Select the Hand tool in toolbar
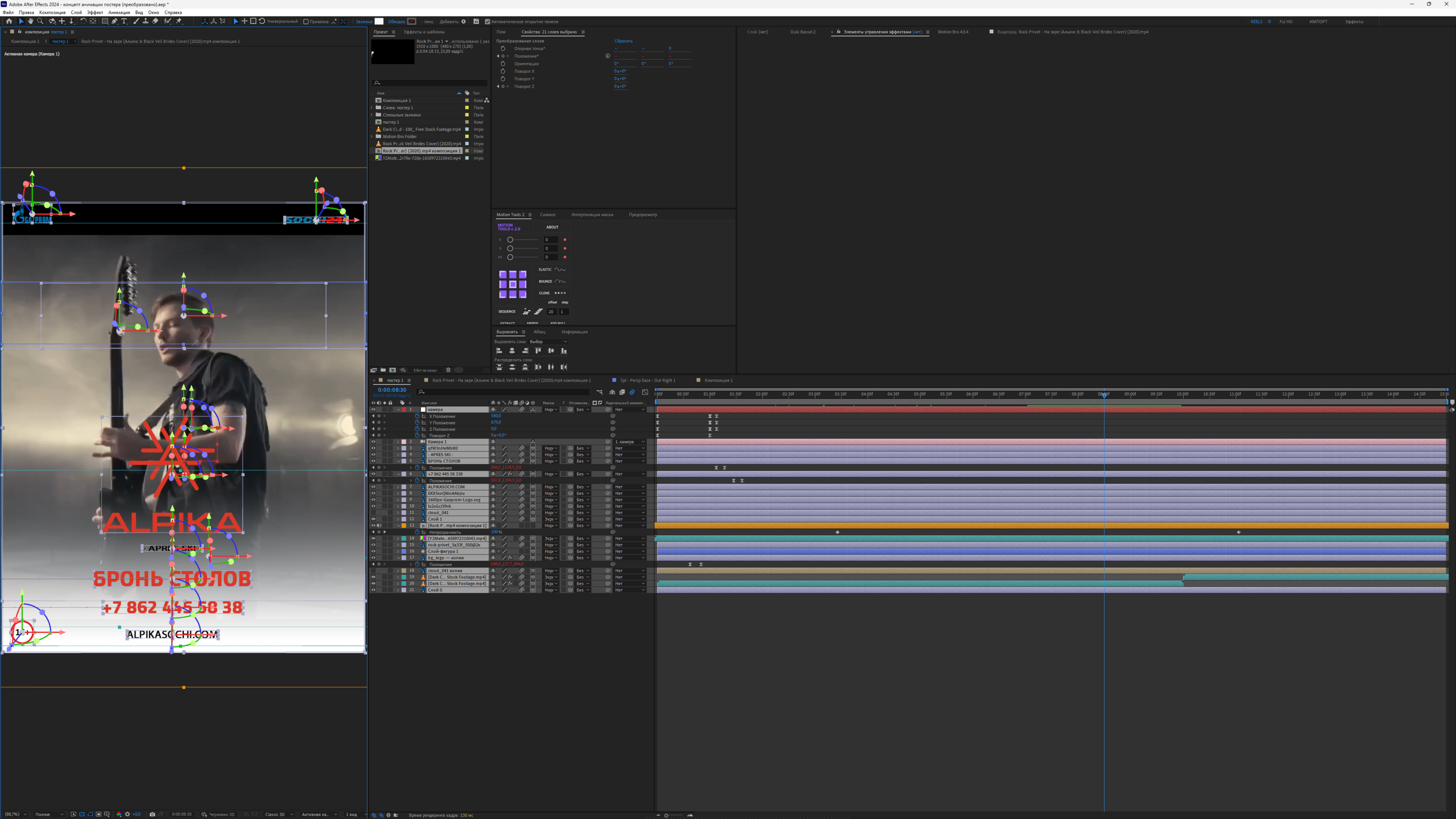 tap(30, 21)
